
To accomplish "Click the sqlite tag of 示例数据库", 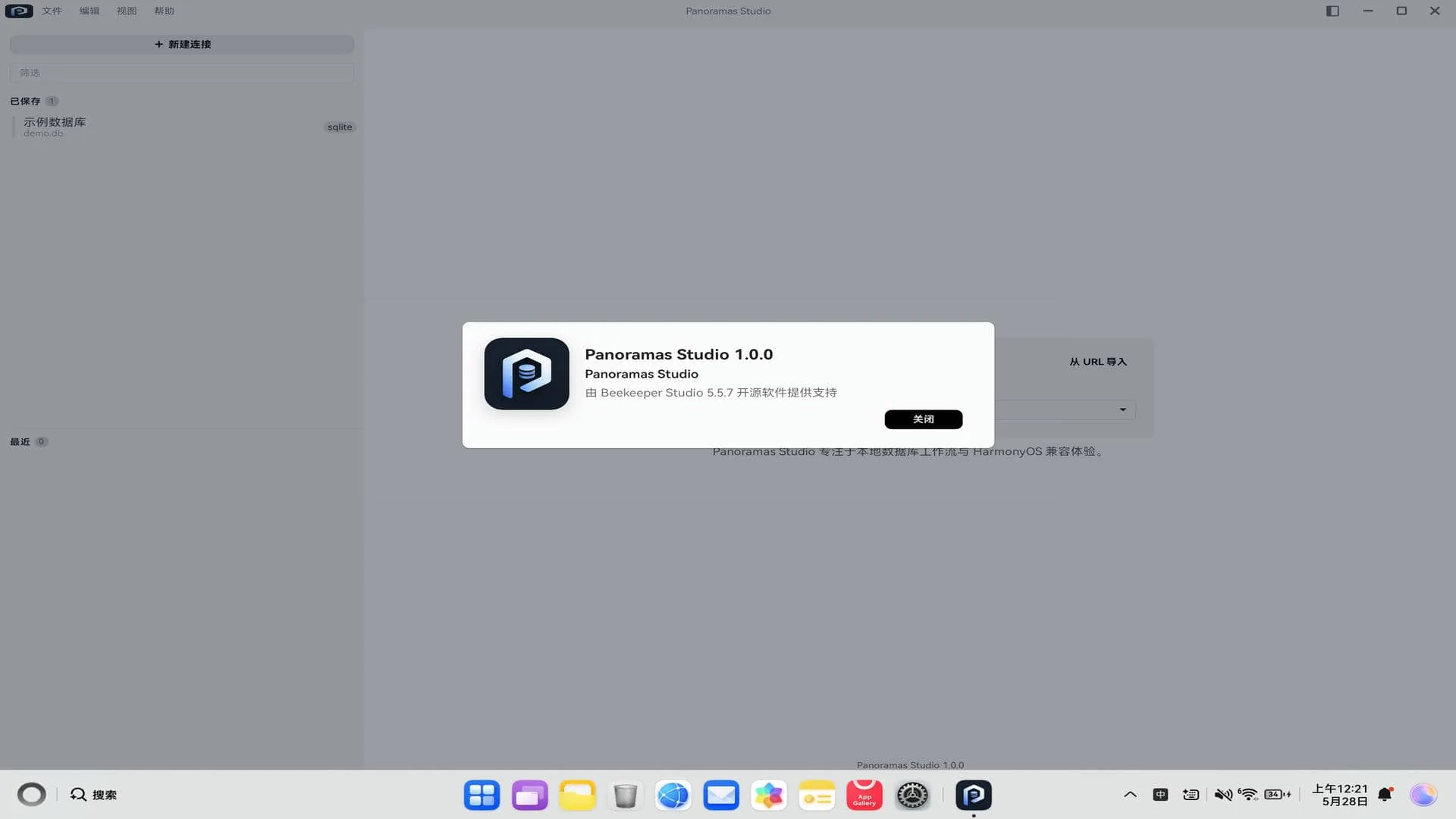I will pyautogui.click(x=340, y=127).
